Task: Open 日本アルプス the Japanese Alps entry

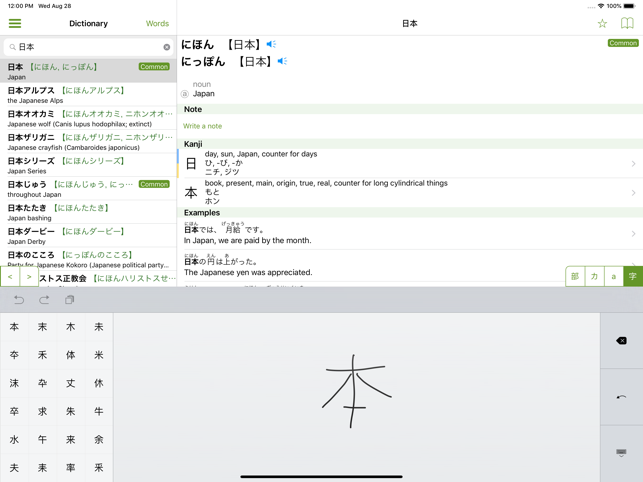Action: tap(88, 95)
